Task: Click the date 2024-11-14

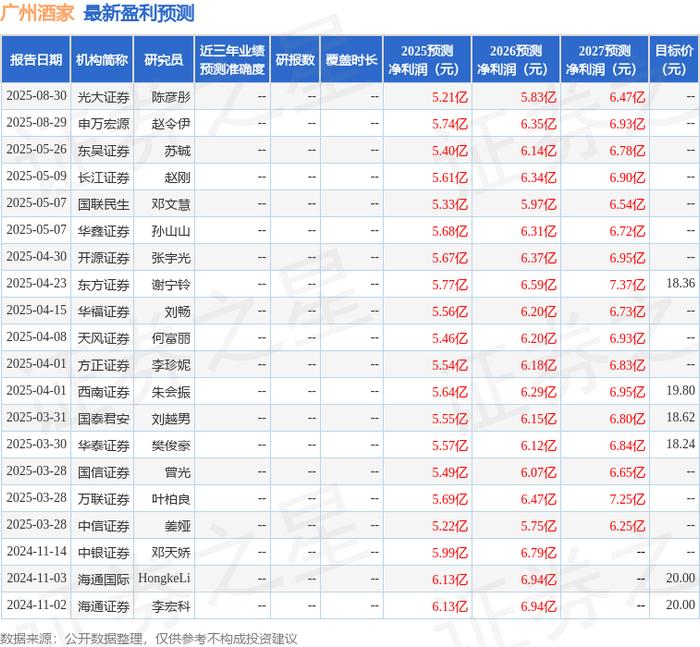Action: (x=37, y=551)
